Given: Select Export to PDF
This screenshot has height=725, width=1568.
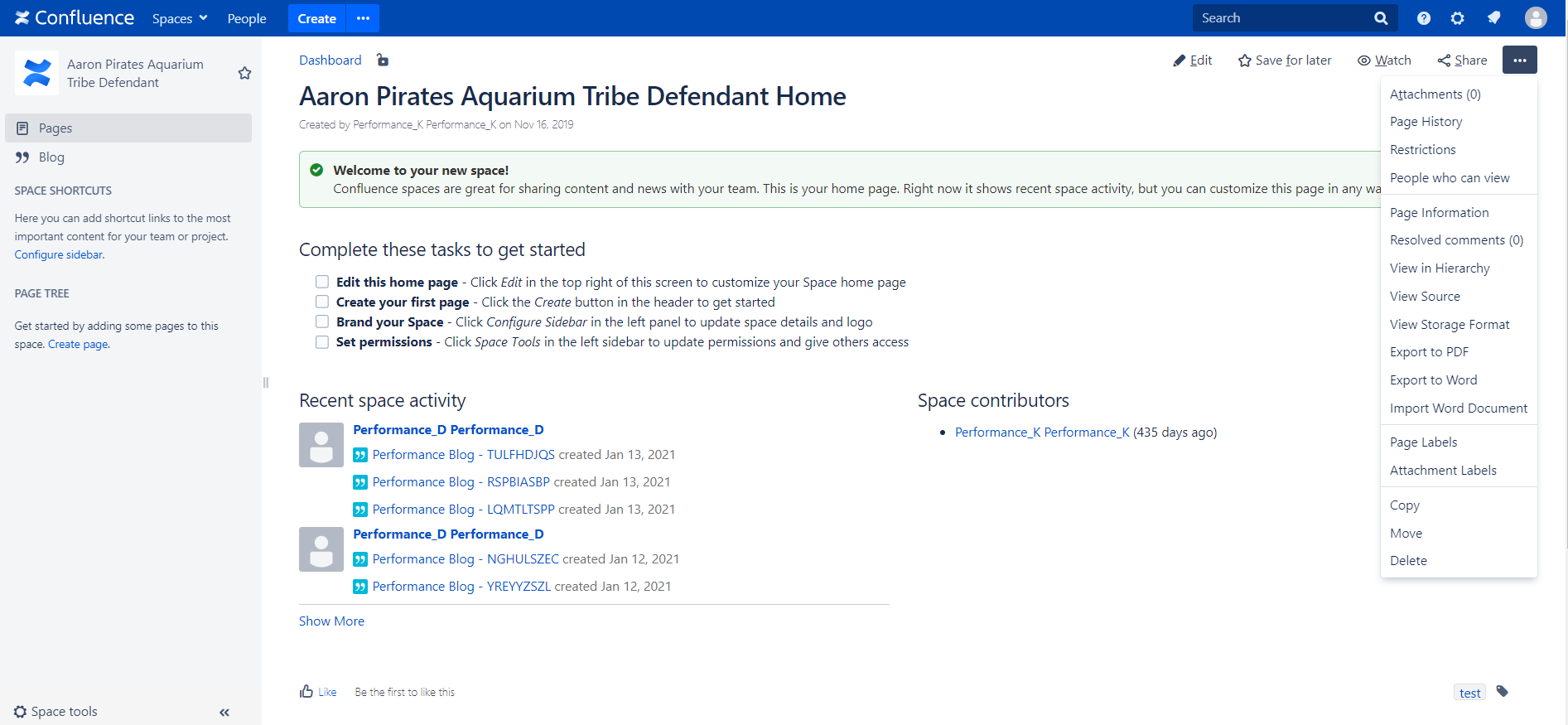Looking at the screenshot, I should 1459,352.
